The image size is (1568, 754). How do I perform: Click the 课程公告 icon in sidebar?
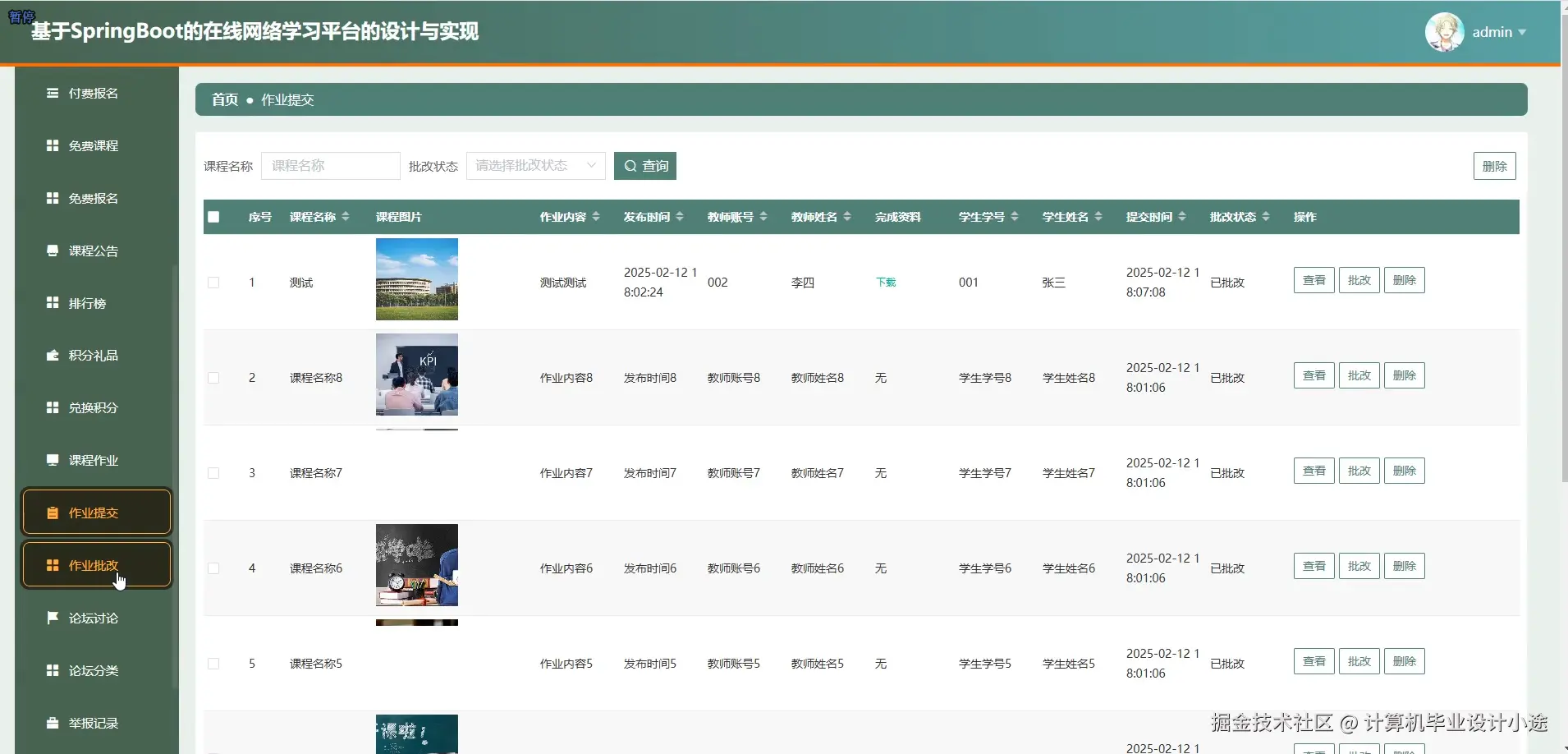53,251
